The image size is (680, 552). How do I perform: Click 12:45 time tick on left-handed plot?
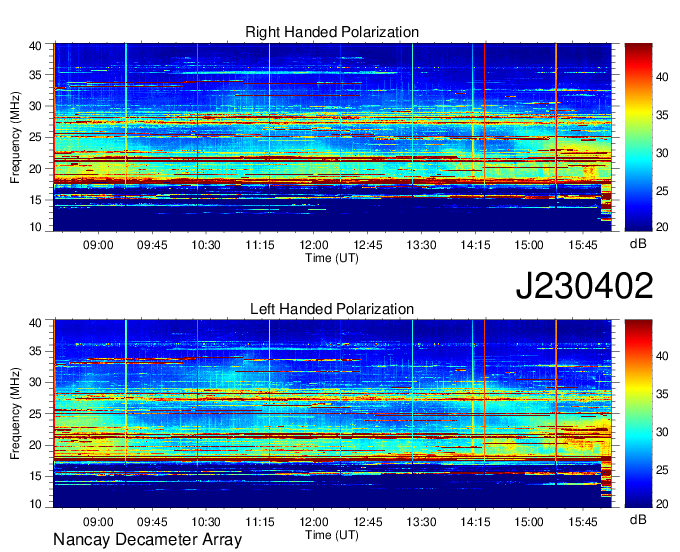(x=367, y=522)
